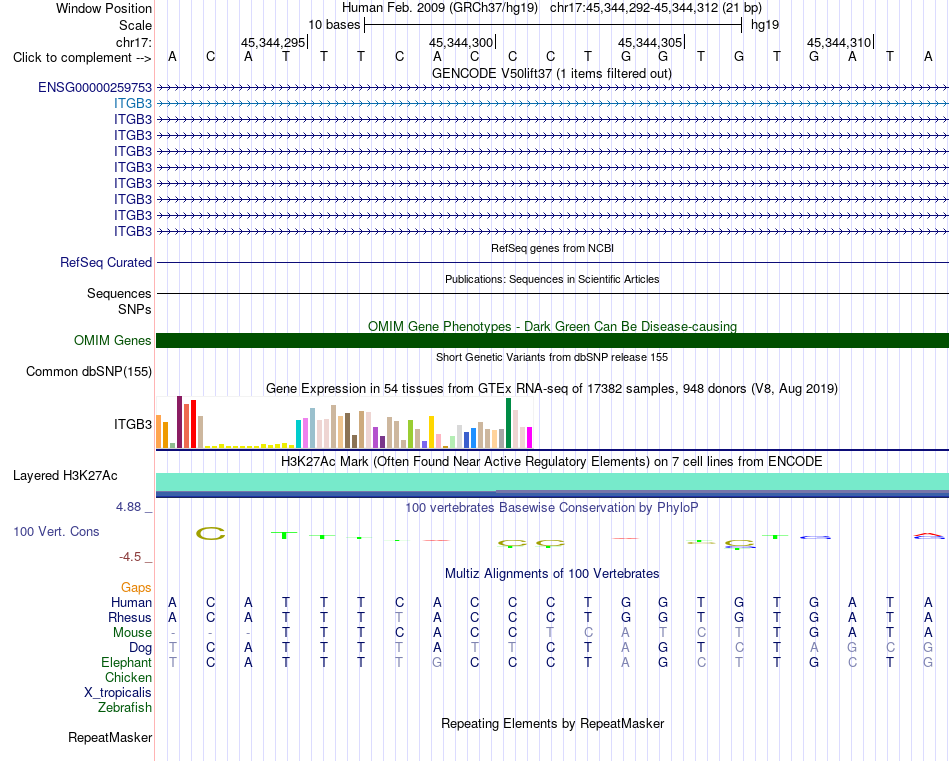Click the Multiz Alignments of 100 Vertebrates title

point(552,573)
